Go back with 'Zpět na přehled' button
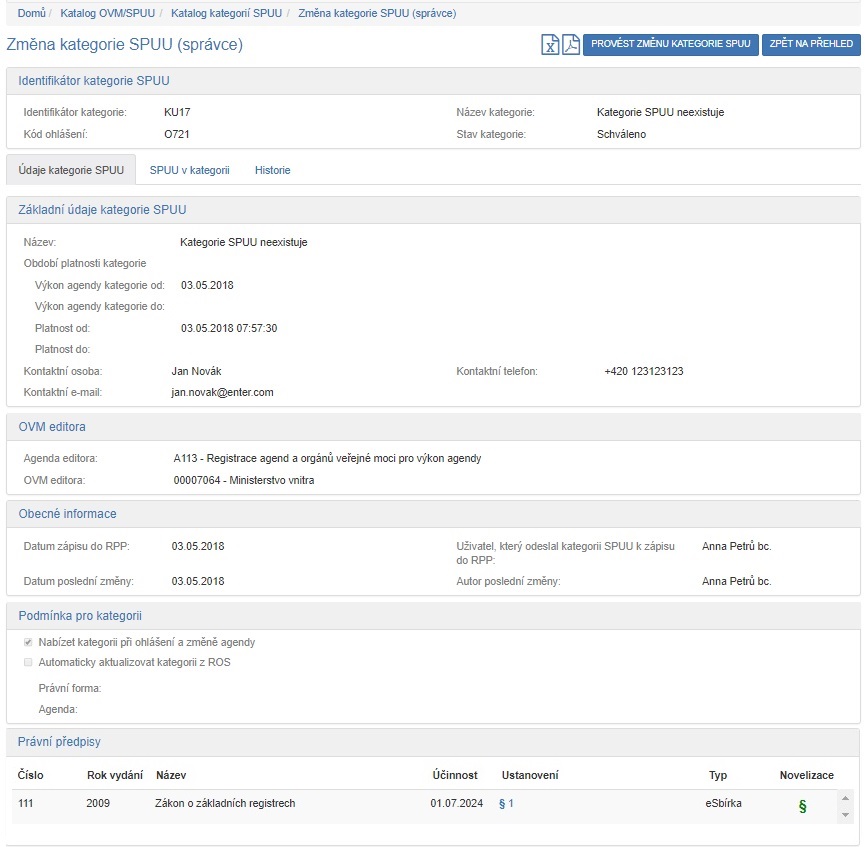This screenshot has height=847, width=865. point(811,44)
